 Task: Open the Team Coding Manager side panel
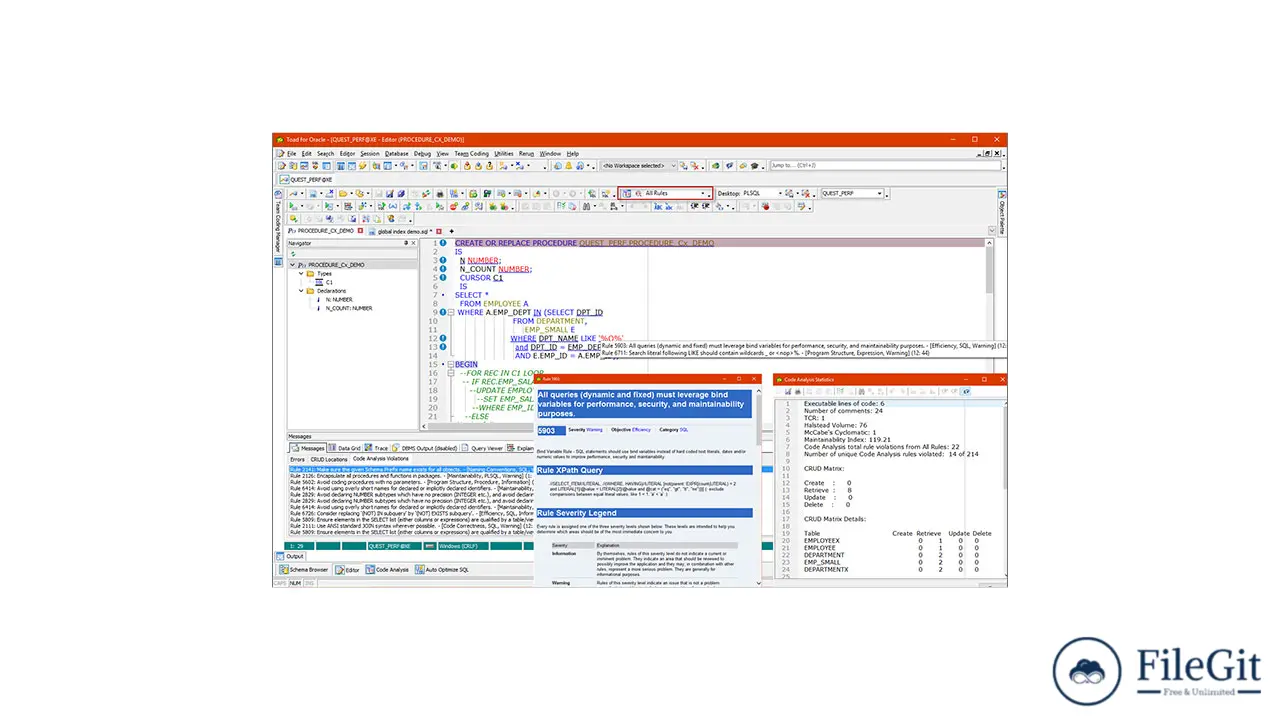pos(278,222)
